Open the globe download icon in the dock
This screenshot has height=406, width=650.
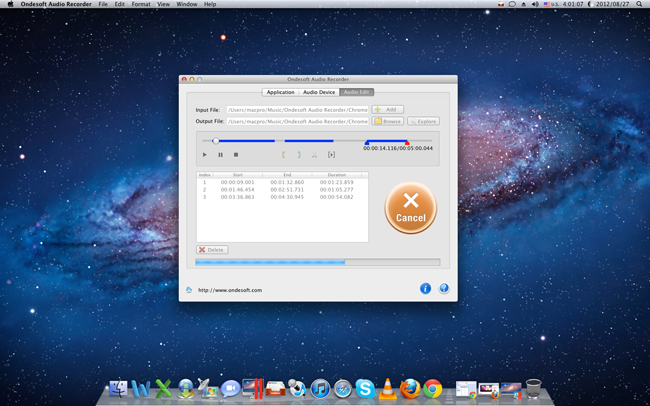coord(186,389)
